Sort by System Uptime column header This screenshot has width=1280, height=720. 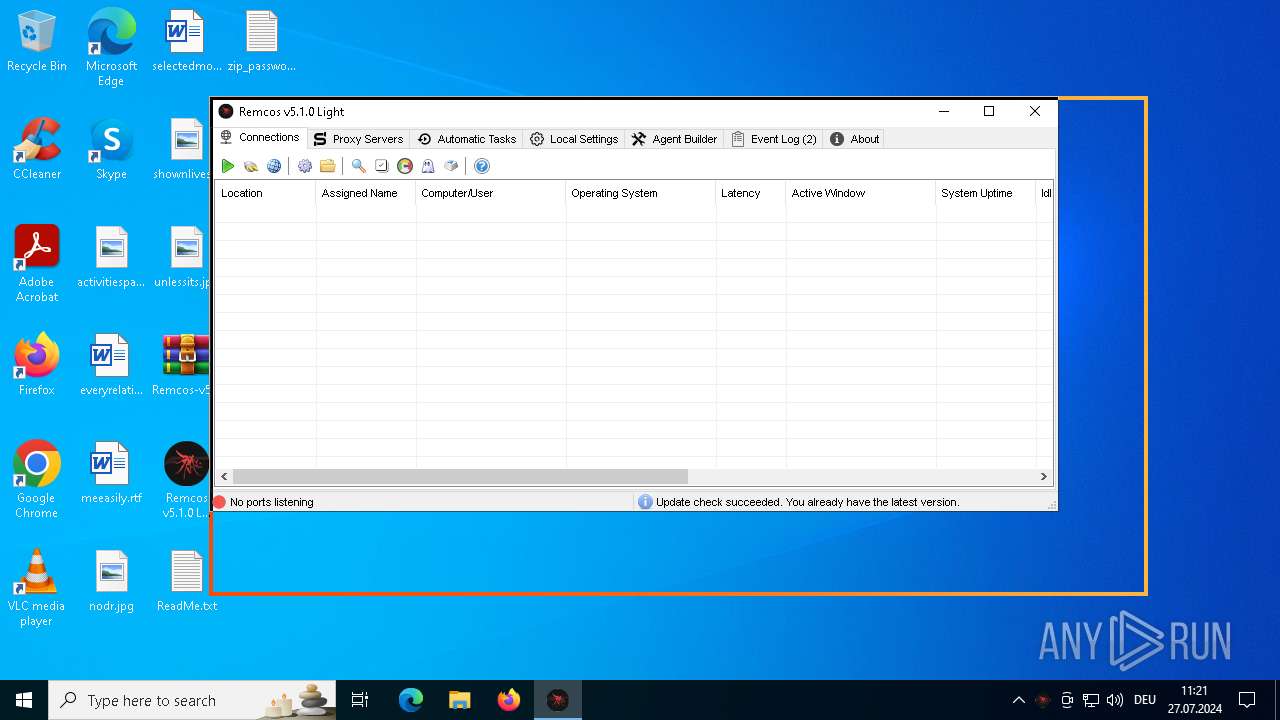(986, 193)
